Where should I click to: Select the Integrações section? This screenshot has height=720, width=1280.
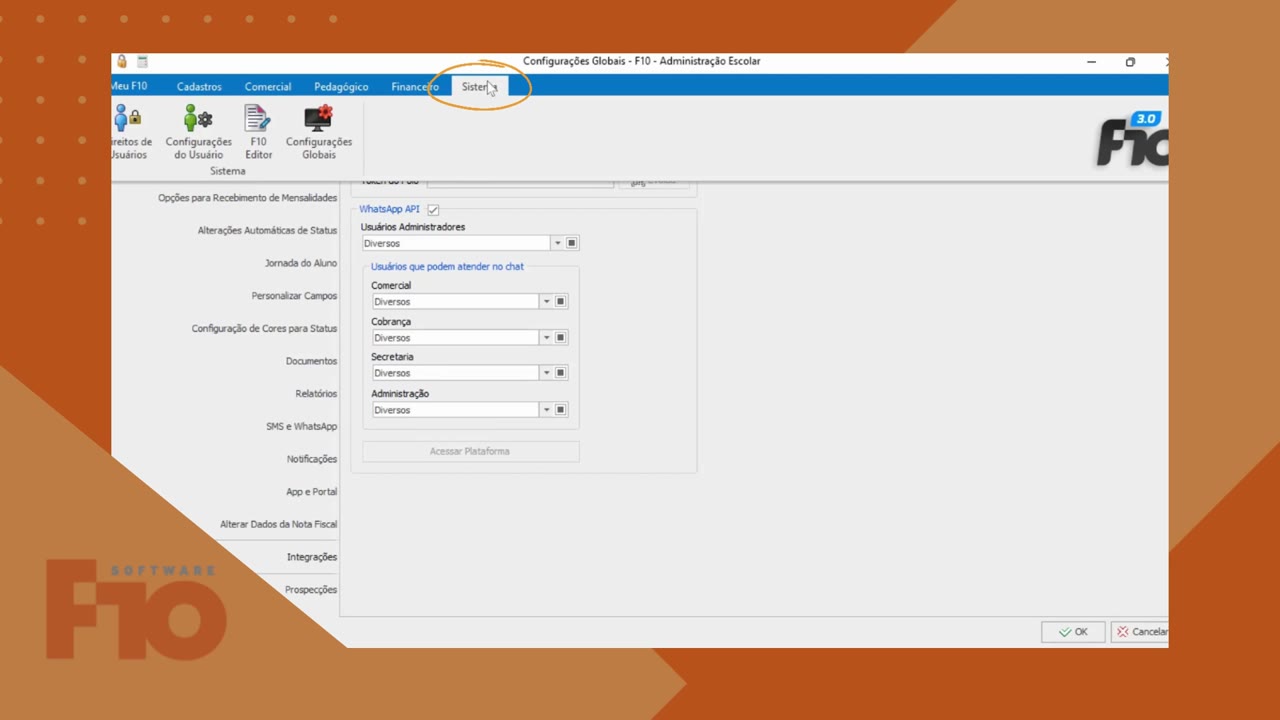point(312,557)
